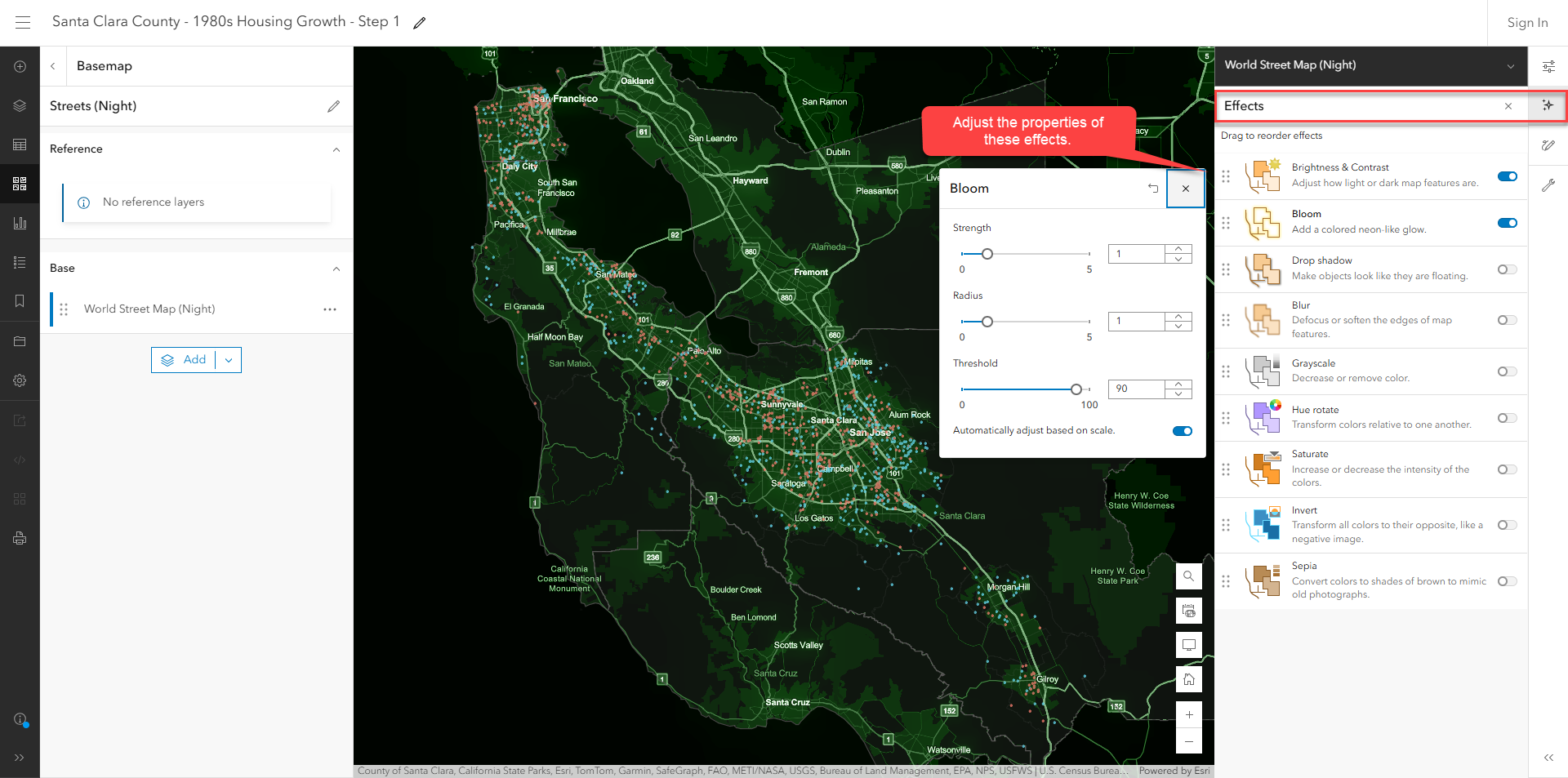This screenshot has width=1568, height=778.
Task: Open the Tables panel
Action: point(20,144)
